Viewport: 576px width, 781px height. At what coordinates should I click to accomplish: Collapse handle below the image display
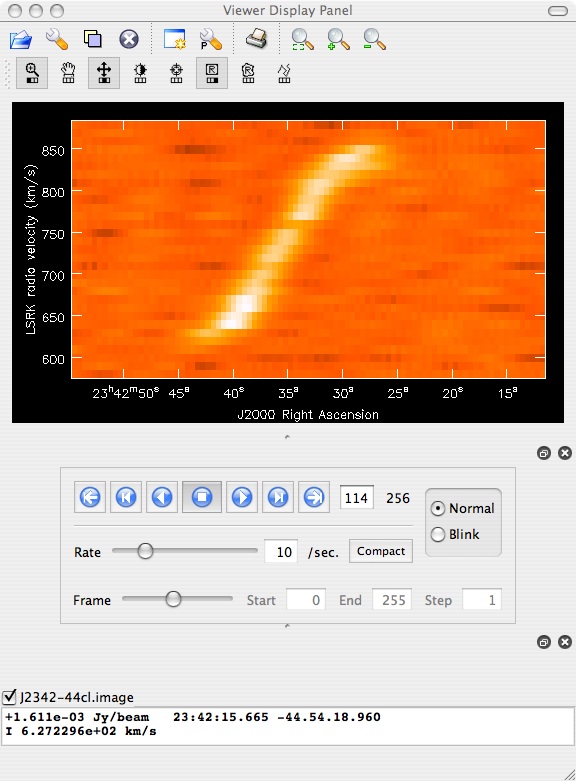[287, 437]
